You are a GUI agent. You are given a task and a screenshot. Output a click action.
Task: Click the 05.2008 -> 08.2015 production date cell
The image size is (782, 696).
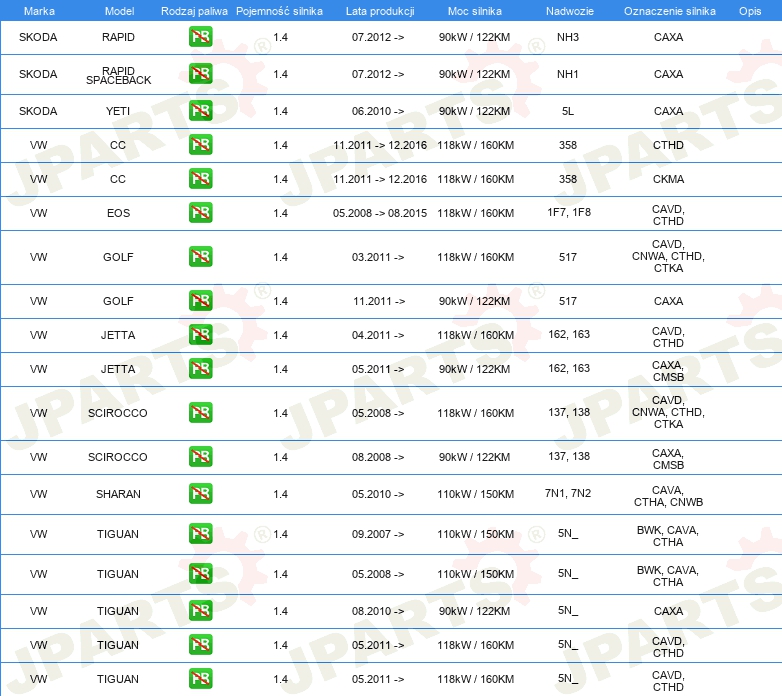(379, 213)
